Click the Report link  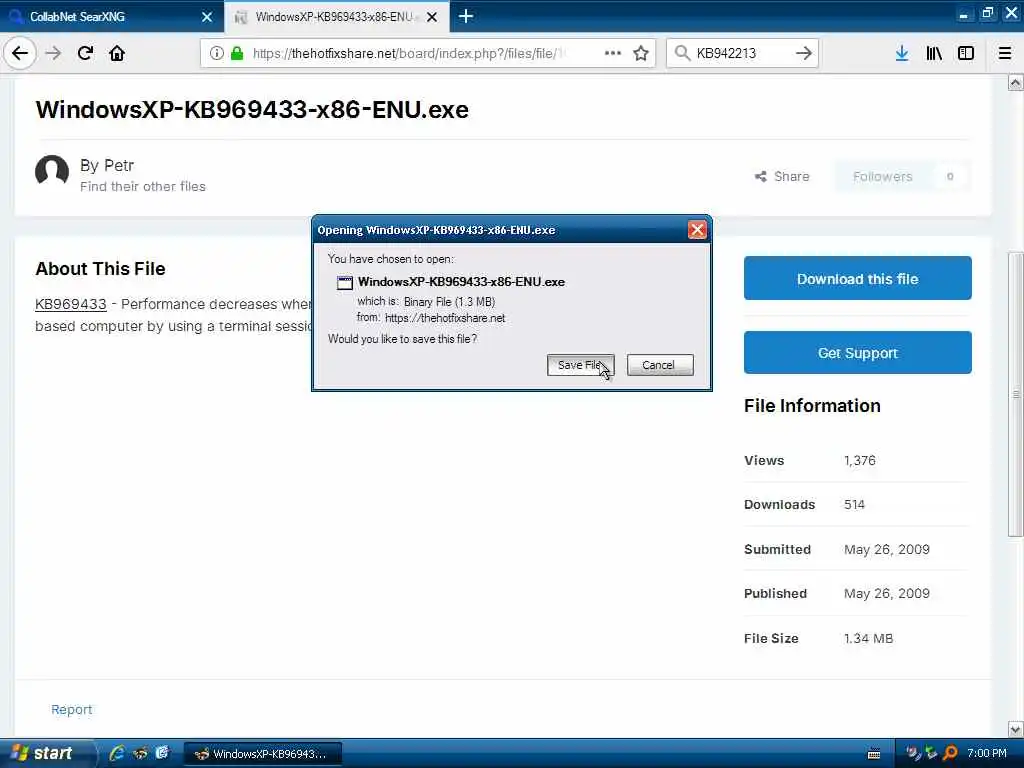(x=72, y=709)
